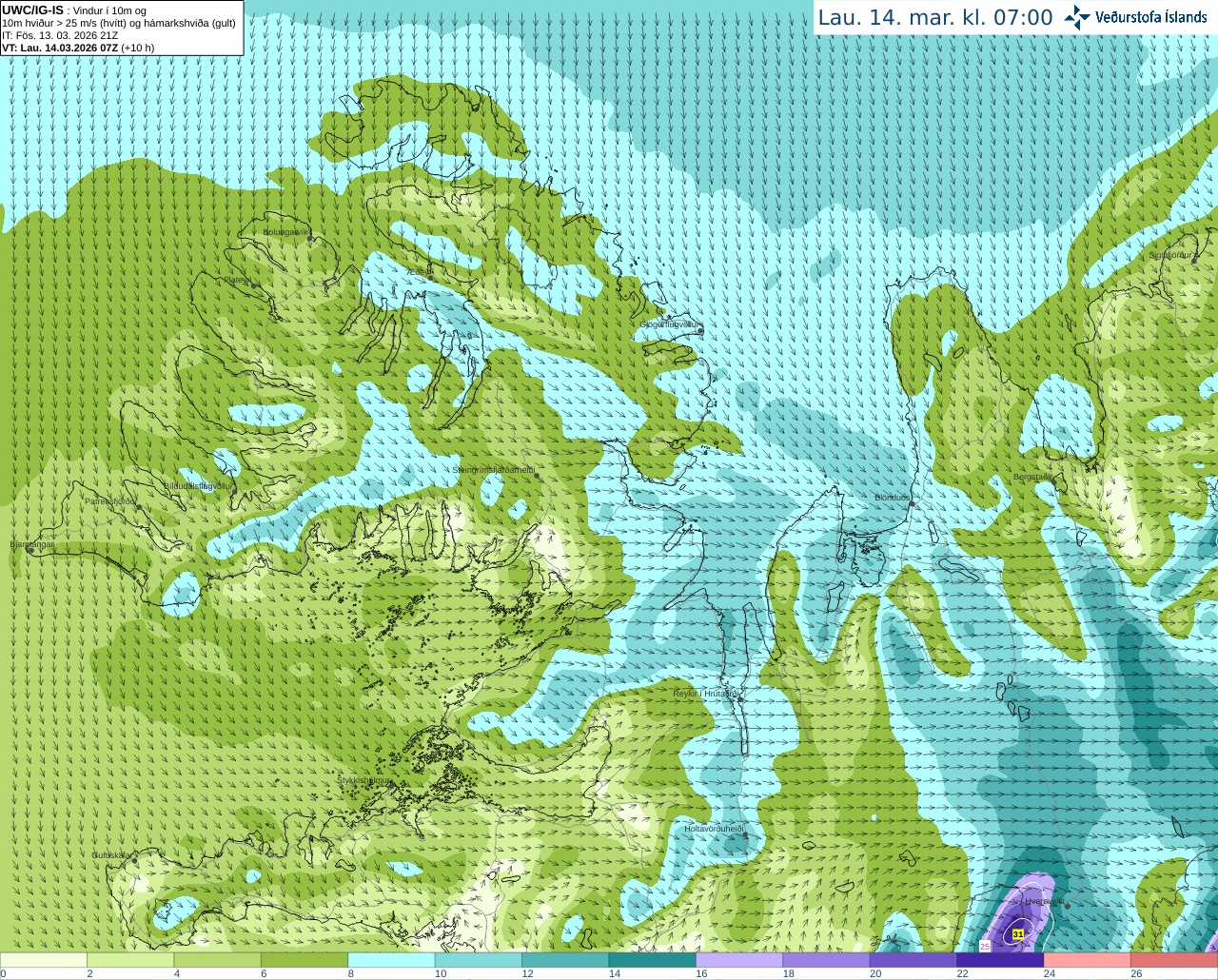
Task: Click the 24–26 m/s pink legend swatch
Action: tap(1088, 960)
